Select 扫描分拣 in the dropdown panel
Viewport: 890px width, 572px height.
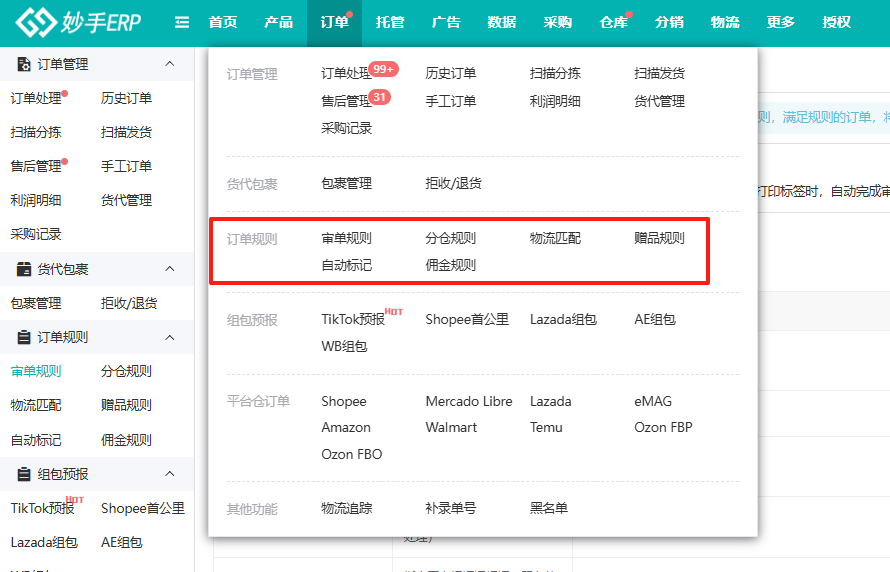[x=555, y=73]
